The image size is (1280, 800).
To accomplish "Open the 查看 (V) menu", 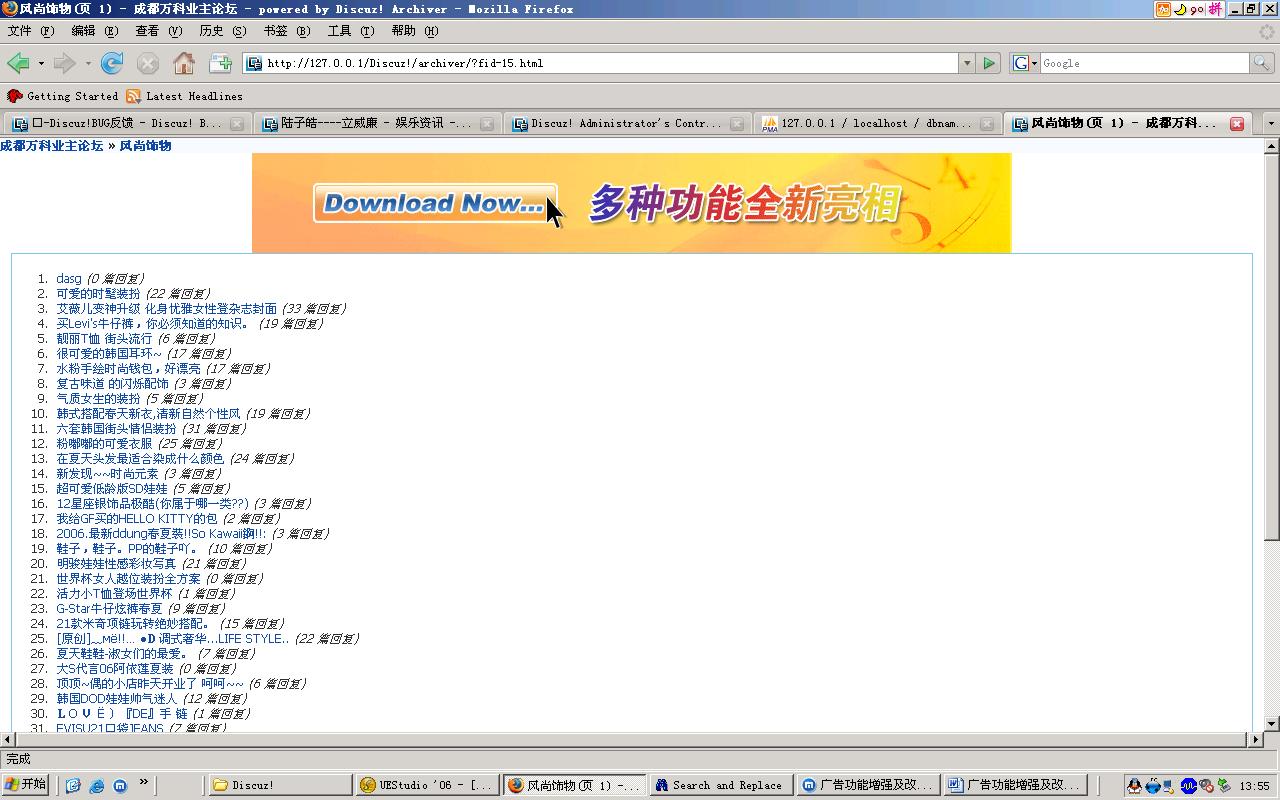I will (159, 31).
